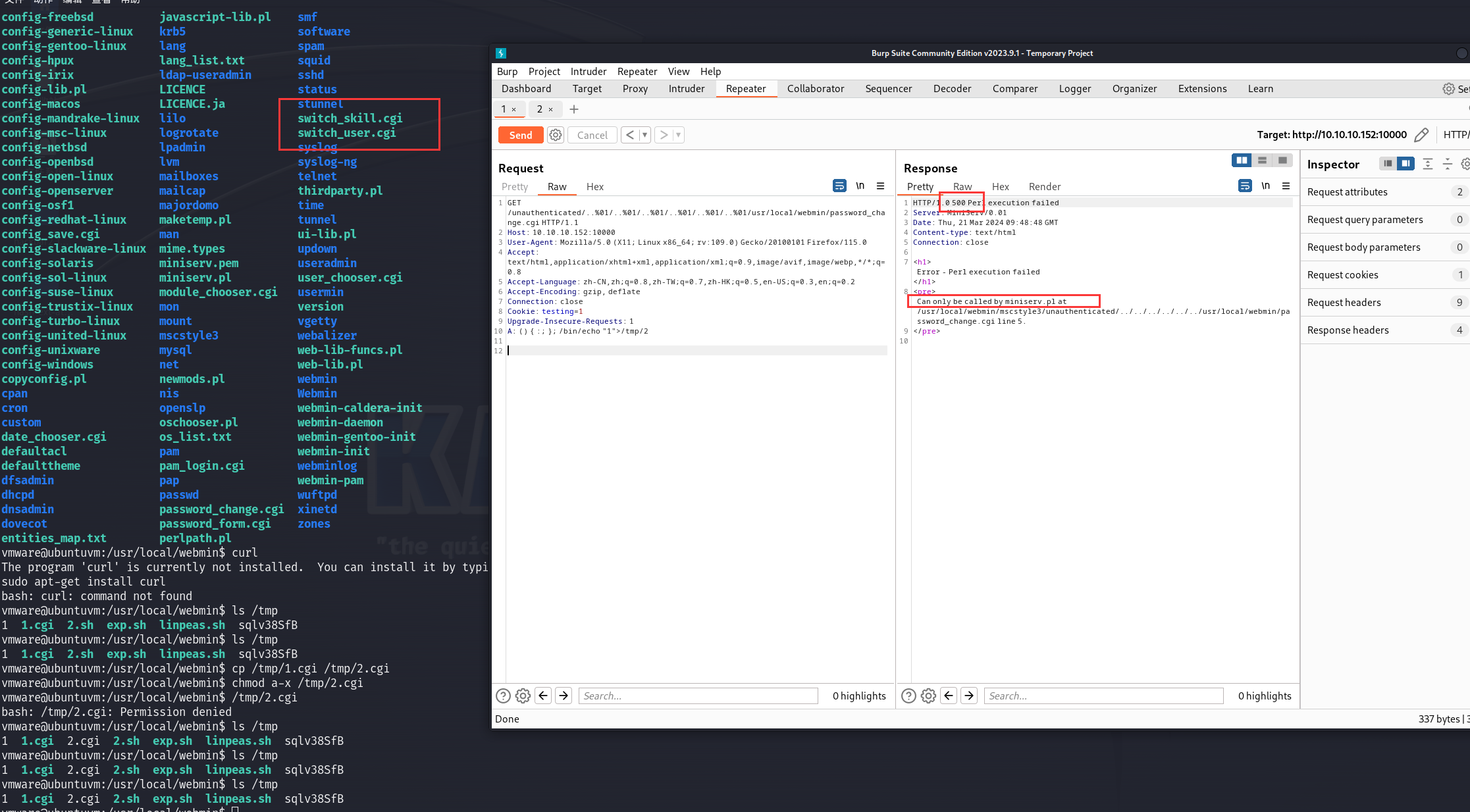The height and width of the screenshot is (812, 1470).
Task: Open help for Response search
Action: pos(908,696)
